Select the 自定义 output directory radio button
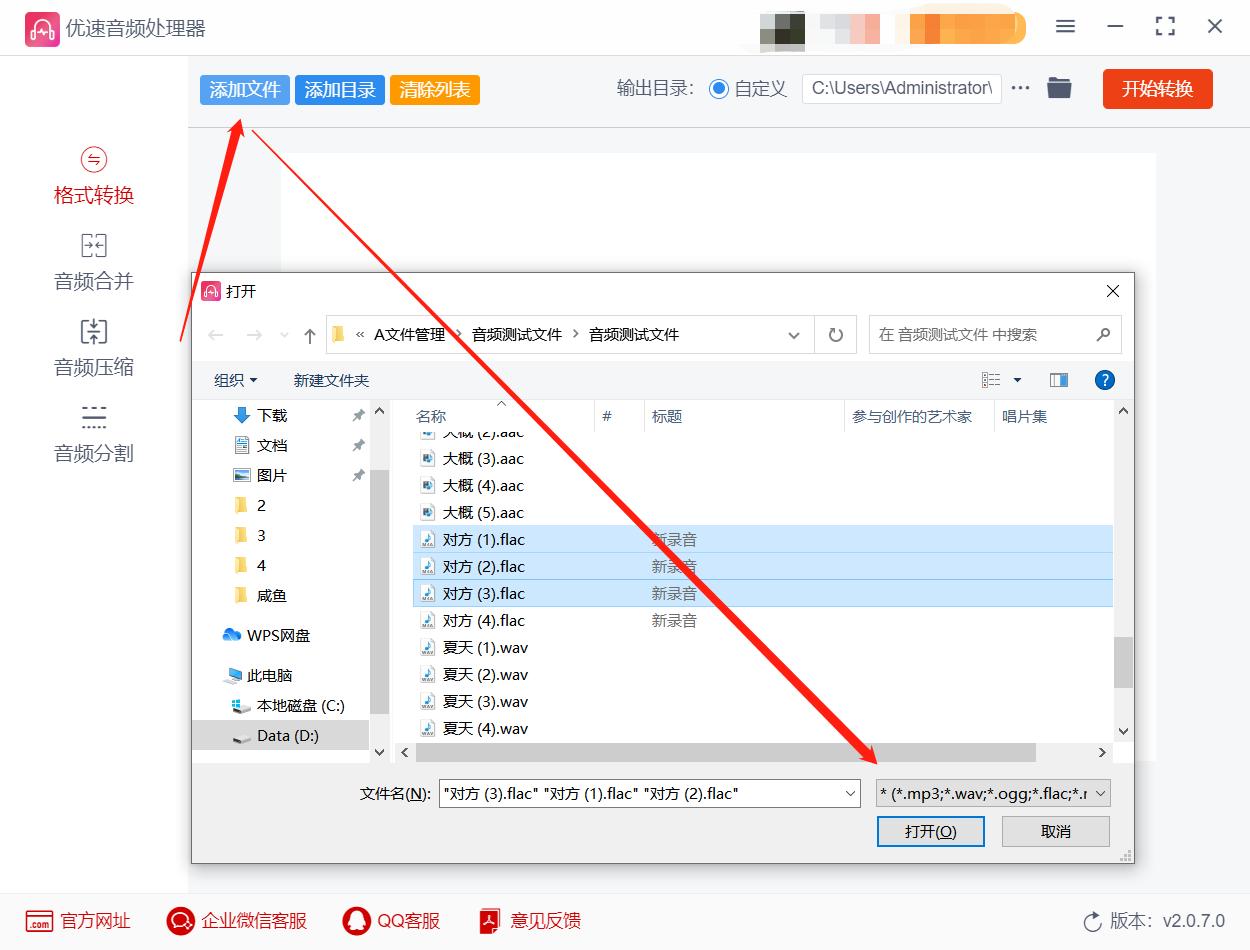This screenshot has width=1250, height=950. tap(719, 88)
